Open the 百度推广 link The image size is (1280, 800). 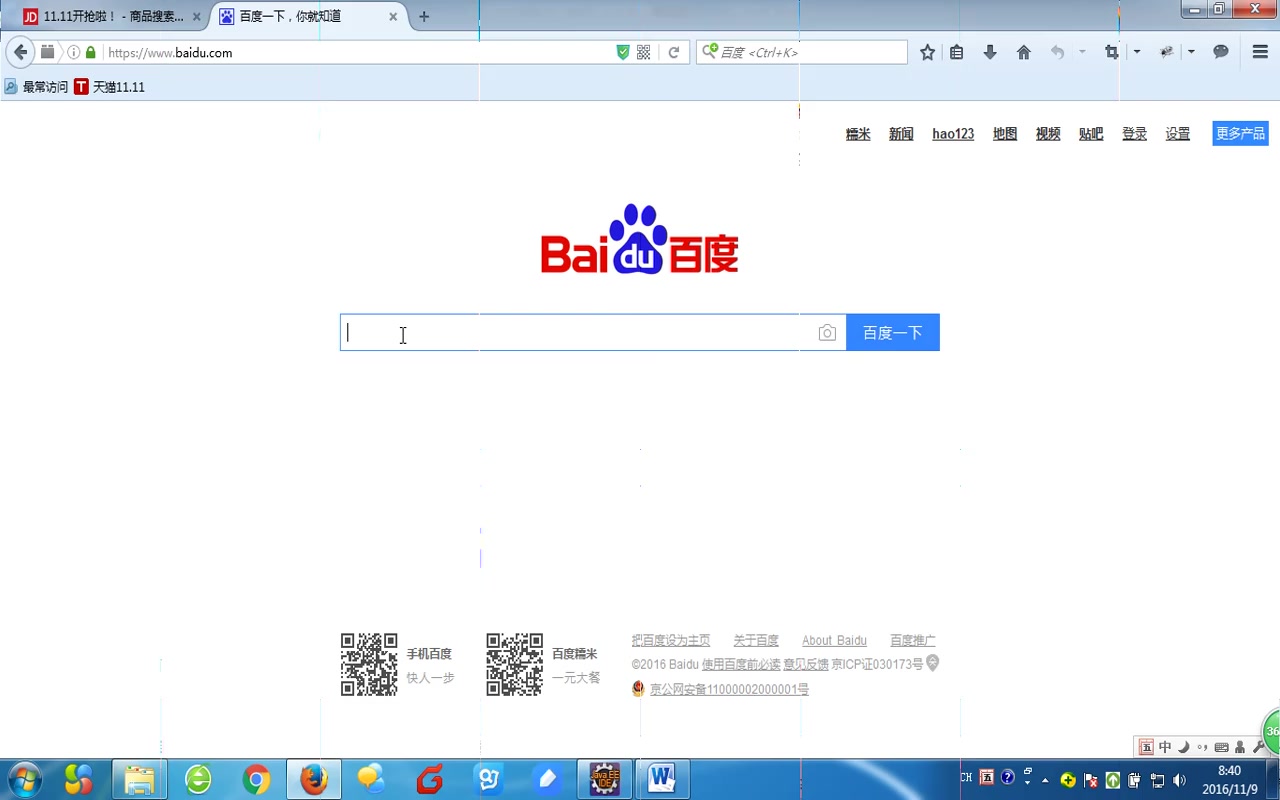point(913,640)
